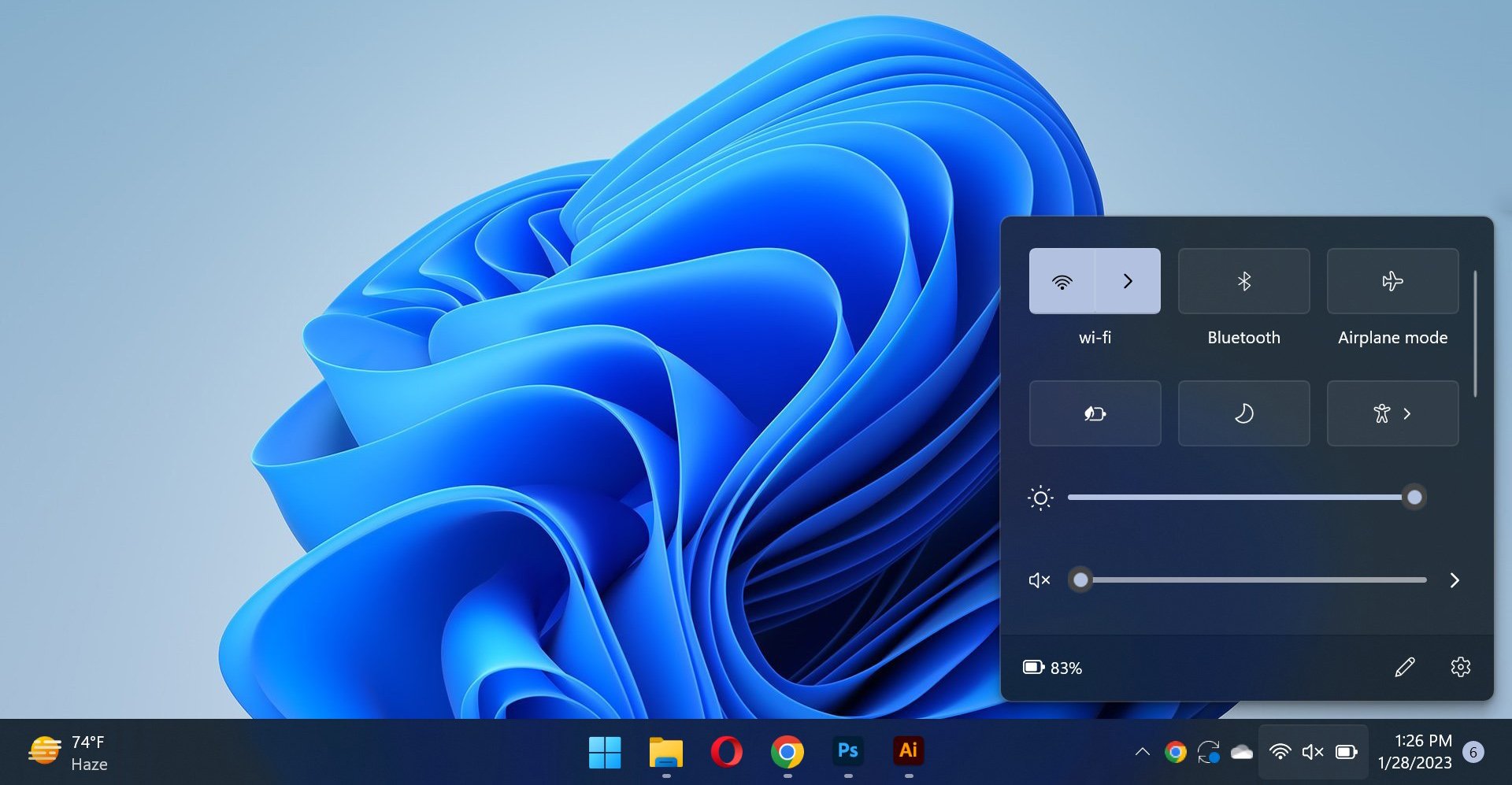This screenshot has height=785, width=1512.
Task: Toggle the Night light moon tile
Action: [x=1243, y=413]
